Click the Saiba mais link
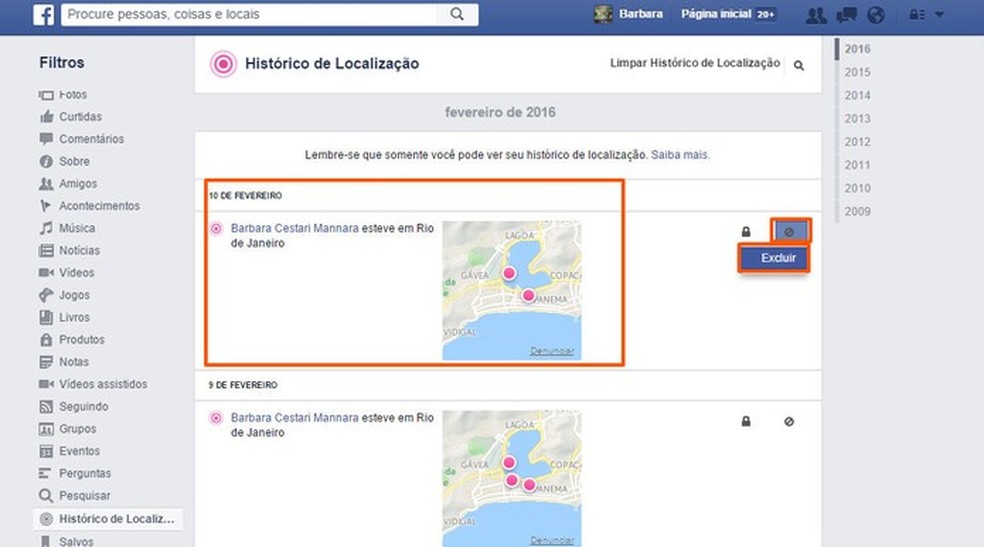 pos(680,155)
